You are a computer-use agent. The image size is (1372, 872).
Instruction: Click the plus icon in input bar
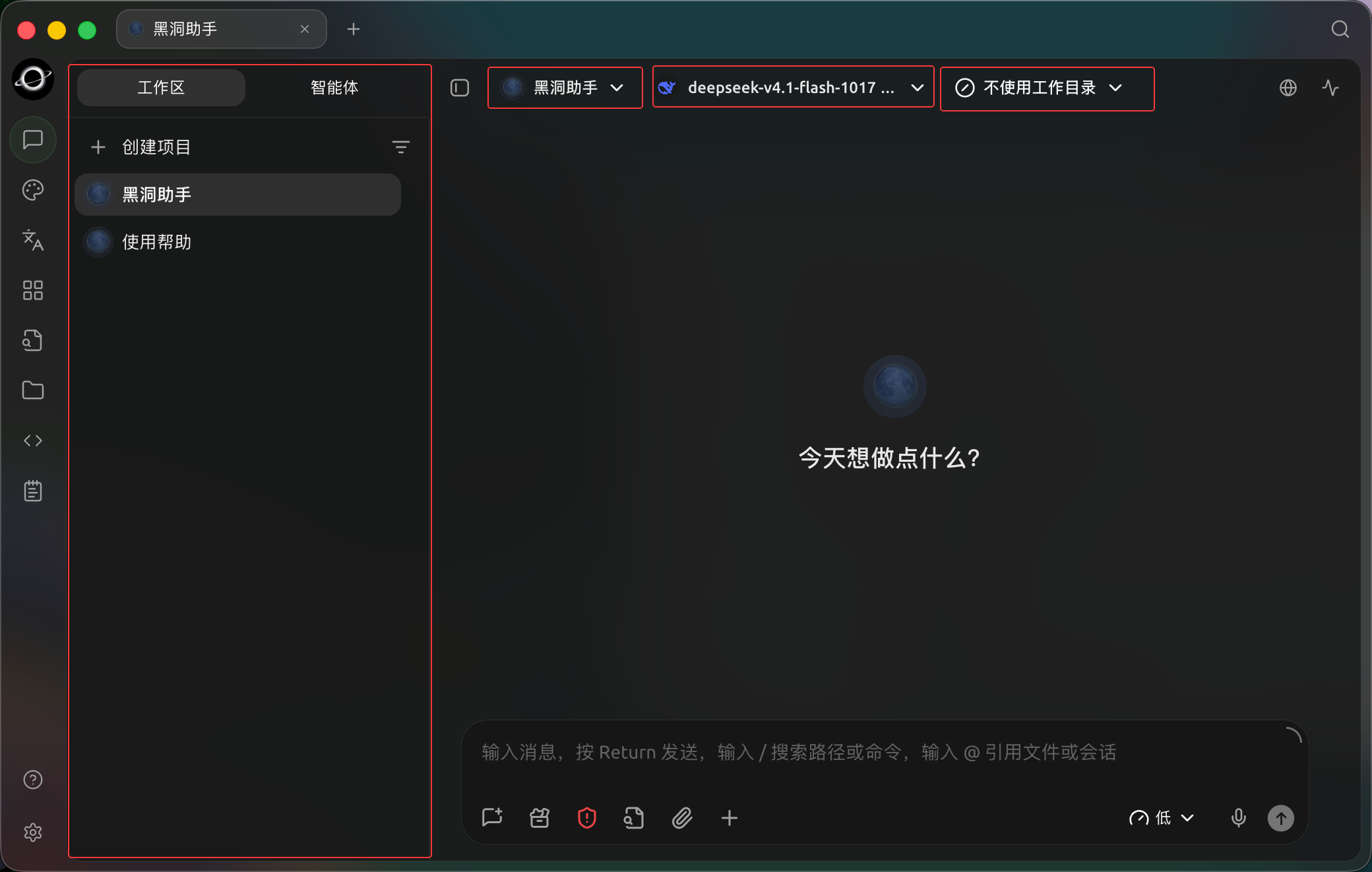tap(730, 818)
